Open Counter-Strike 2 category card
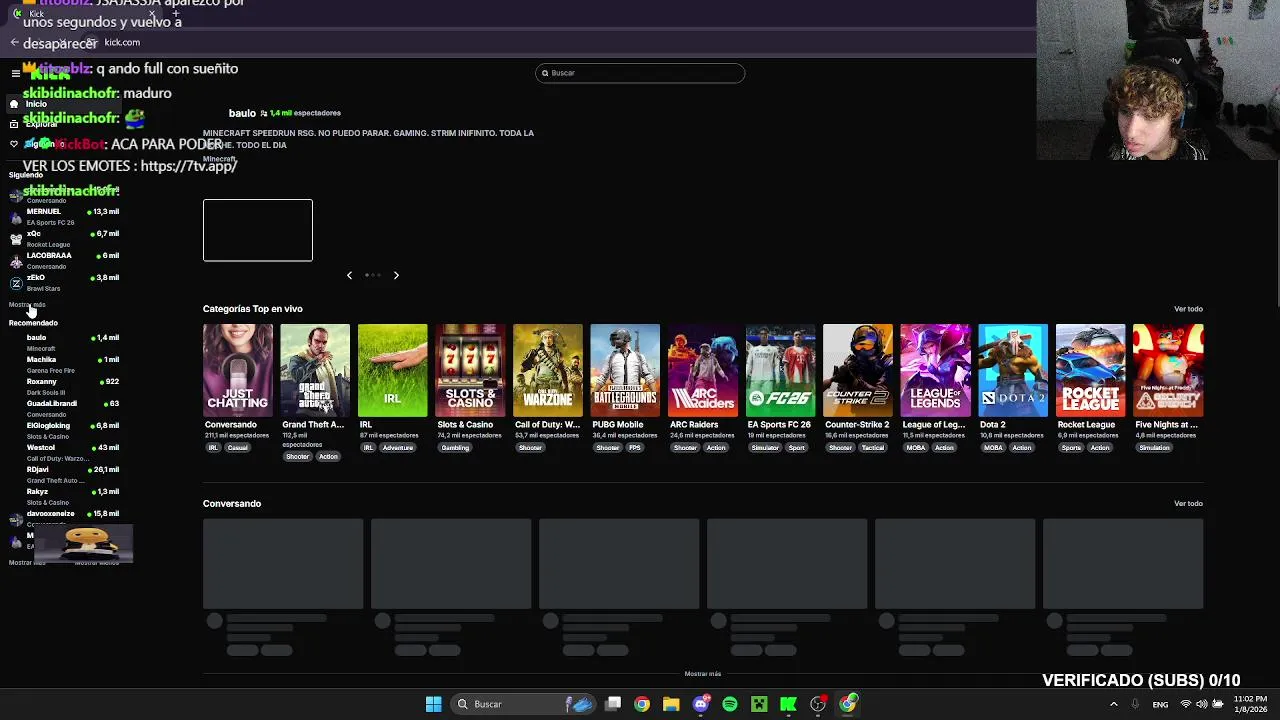Image resolution: width=1280 pixels, height=720 pixels. 858,370
